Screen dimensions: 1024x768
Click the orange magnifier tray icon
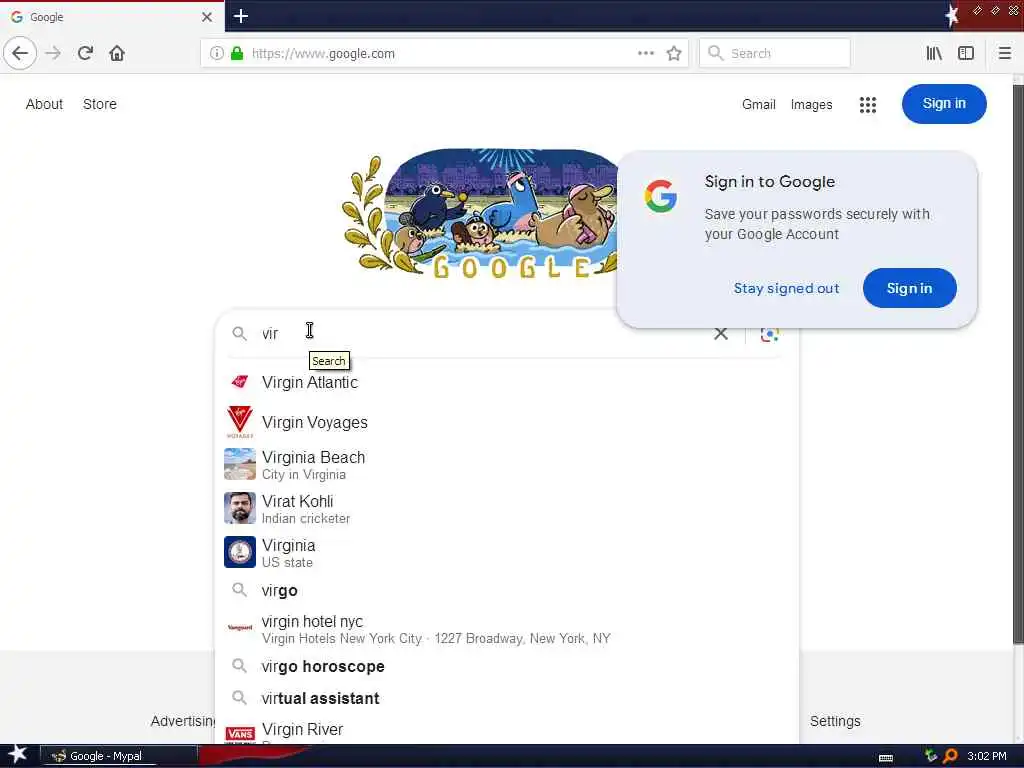point(950,756)
